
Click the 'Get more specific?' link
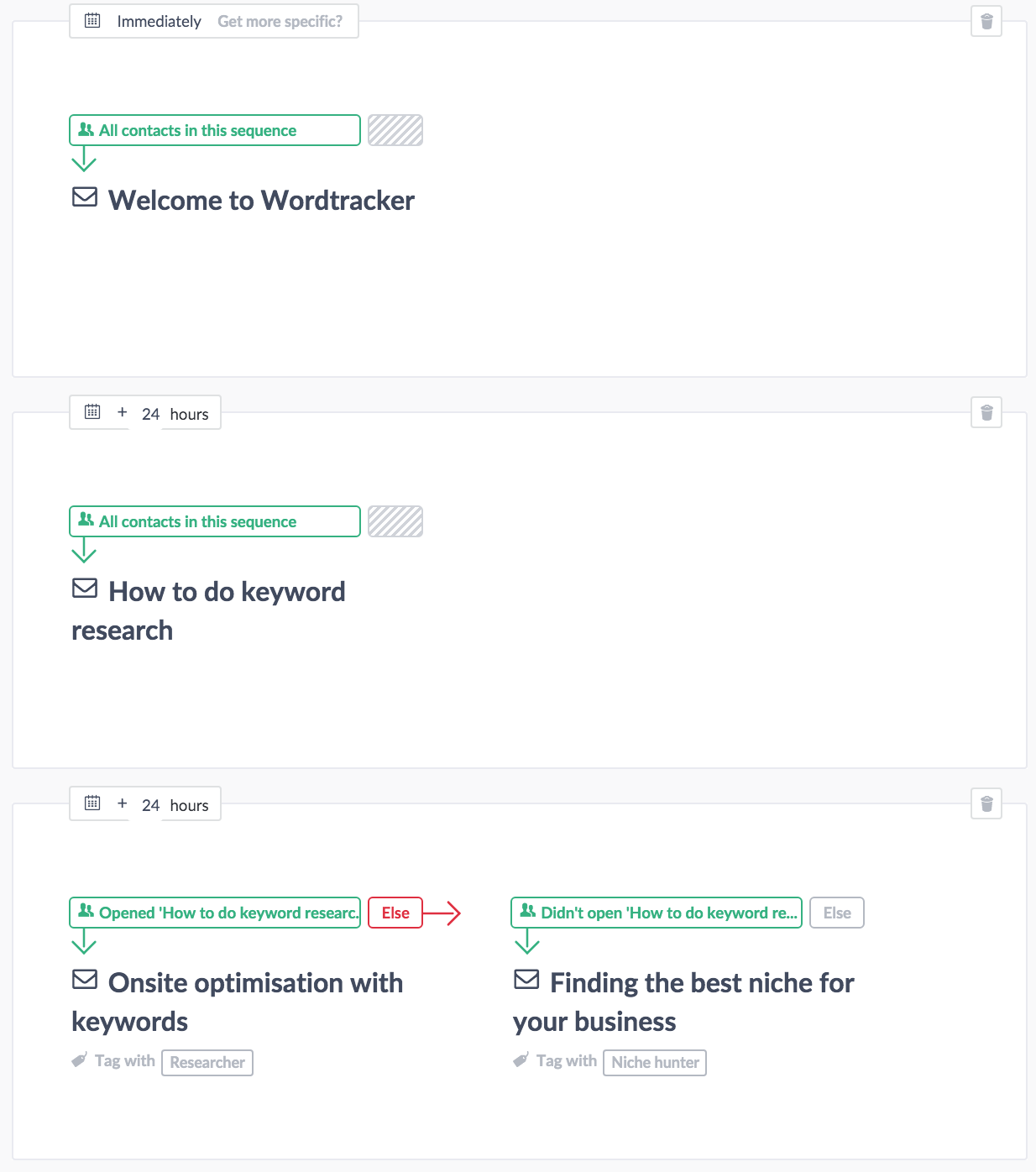point(280,21)
